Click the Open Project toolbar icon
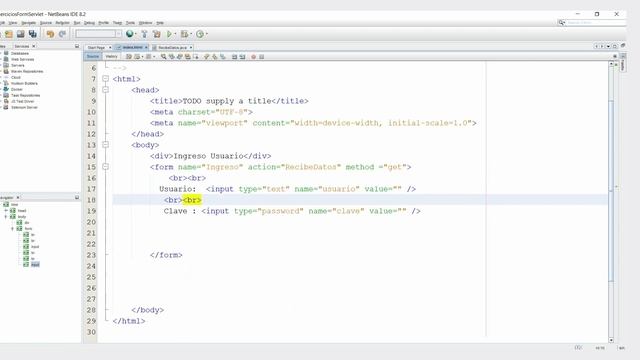Image resolution: width=640 pixels, height=360 pixels. [20, 34]
